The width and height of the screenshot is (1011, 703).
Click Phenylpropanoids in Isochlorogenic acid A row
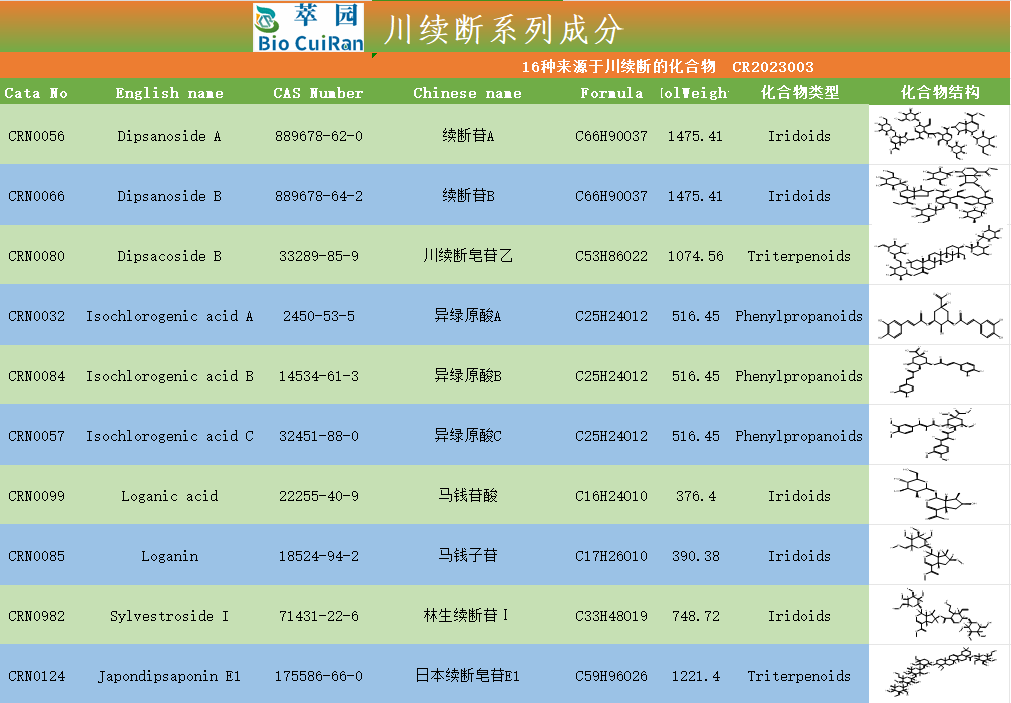coord(799,316)
